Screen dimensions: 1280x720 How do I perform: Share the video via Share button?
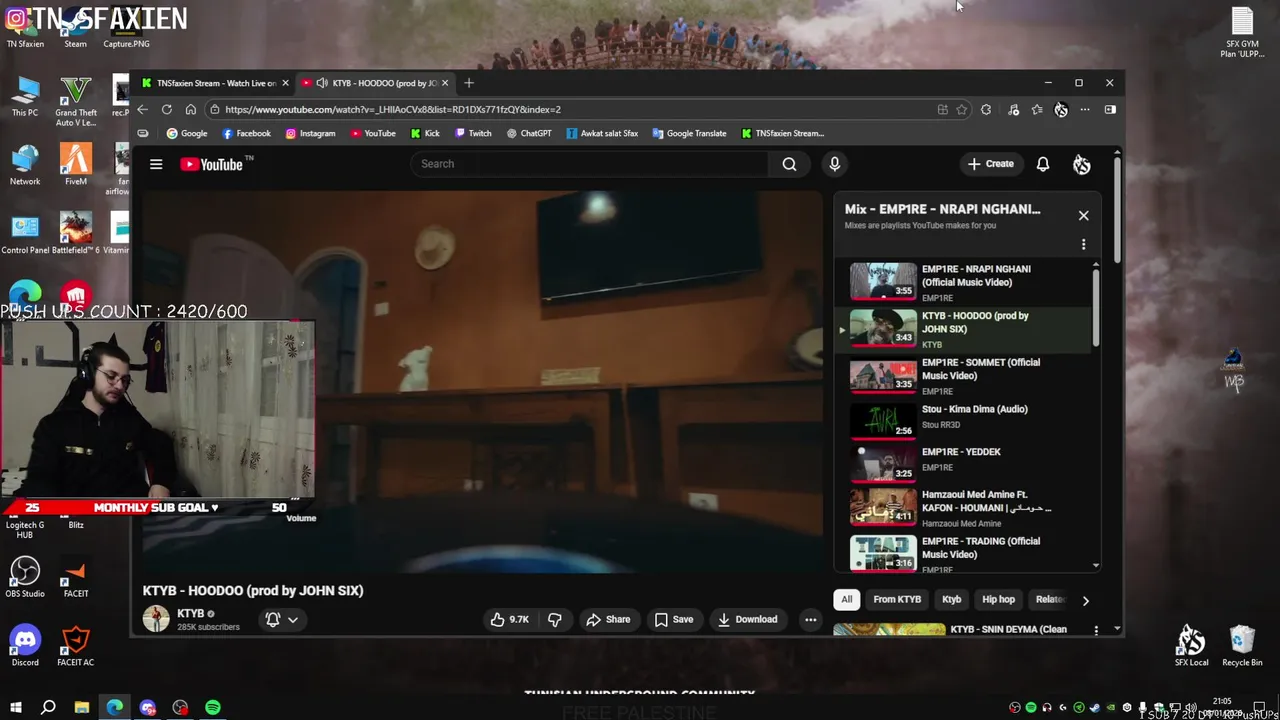[x=608, y=619]
